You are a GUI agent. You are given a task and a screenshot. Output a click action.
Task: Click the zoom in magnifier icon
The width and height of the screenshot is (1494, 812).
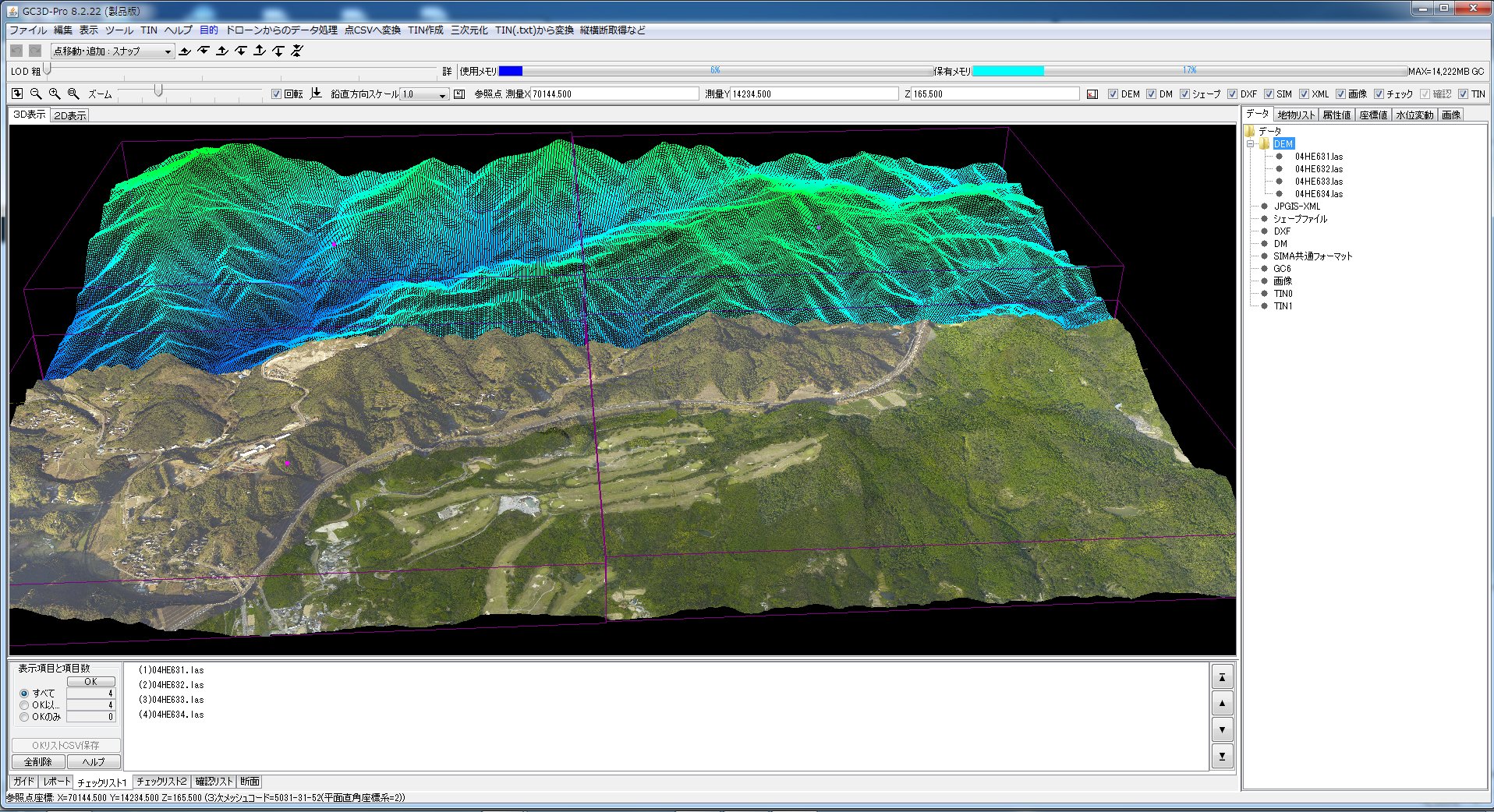coord(55,94)
